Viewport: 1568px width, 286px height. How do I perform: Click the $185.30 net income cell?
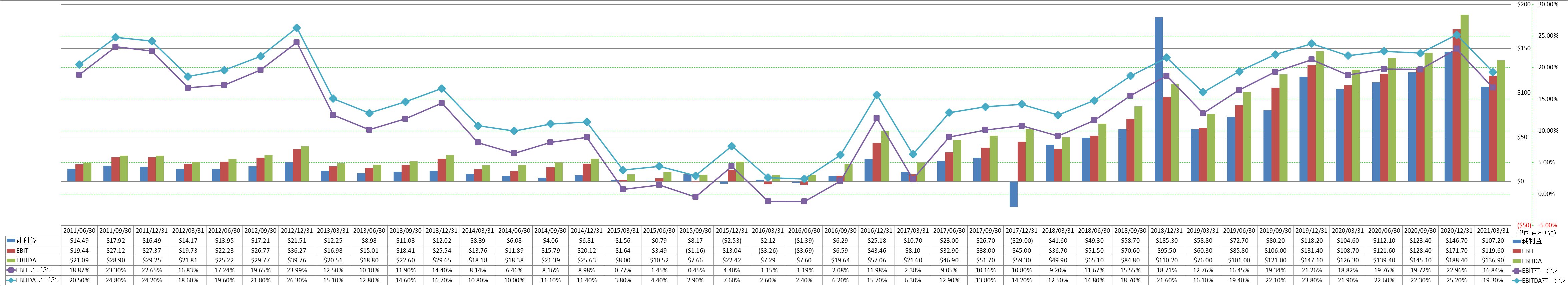click(1166, 241)
